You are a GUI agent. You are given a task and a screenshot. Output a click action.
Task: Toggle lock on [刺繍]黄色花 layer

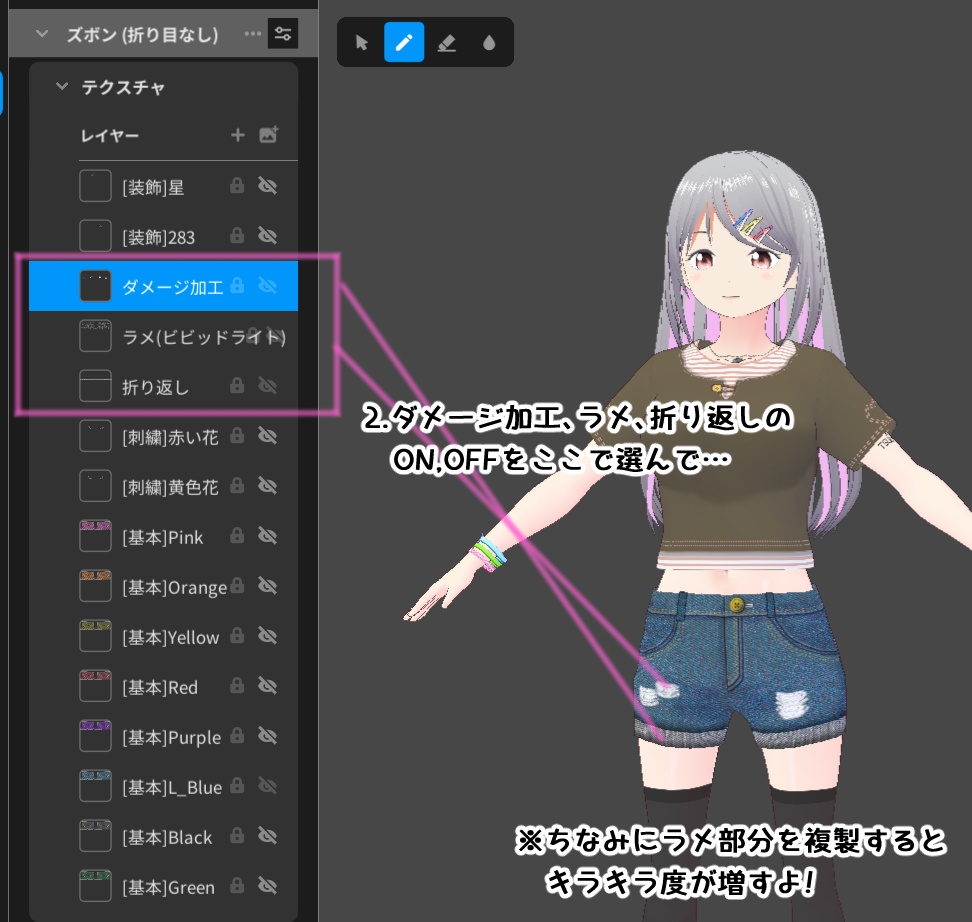pyautogui.click(x=237, y=486)
